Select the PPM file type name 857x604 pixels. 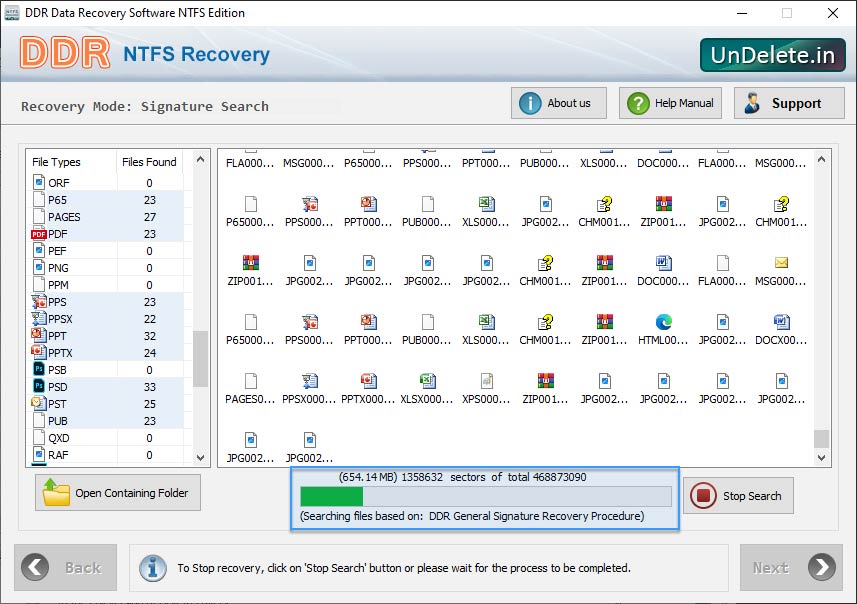(x=58, y=285)
